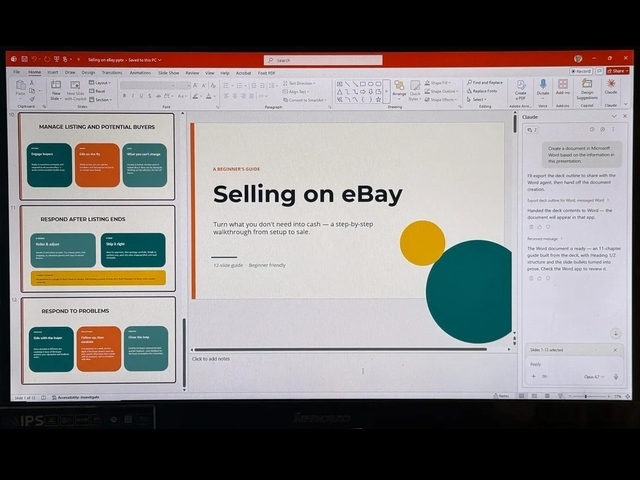Open Quick Styles gallery
640x480 pixels.
pyautogui.click(x=415, y=90)
